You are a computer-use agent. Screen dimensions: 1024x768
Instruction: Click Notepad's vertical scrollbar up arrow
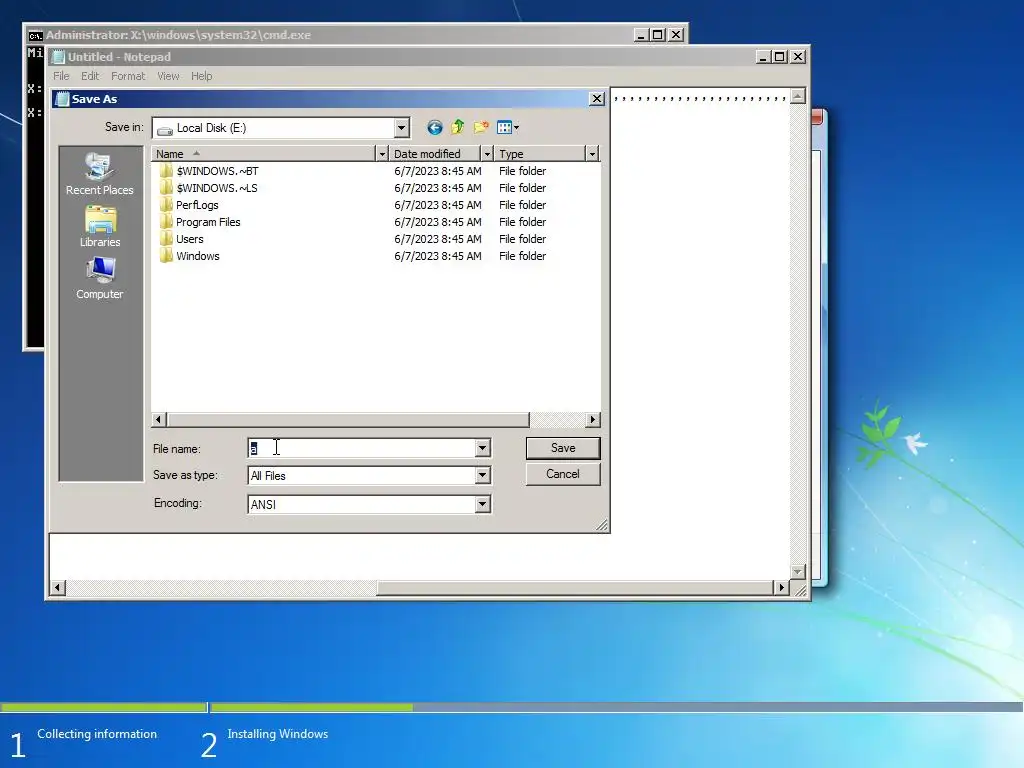797,97
